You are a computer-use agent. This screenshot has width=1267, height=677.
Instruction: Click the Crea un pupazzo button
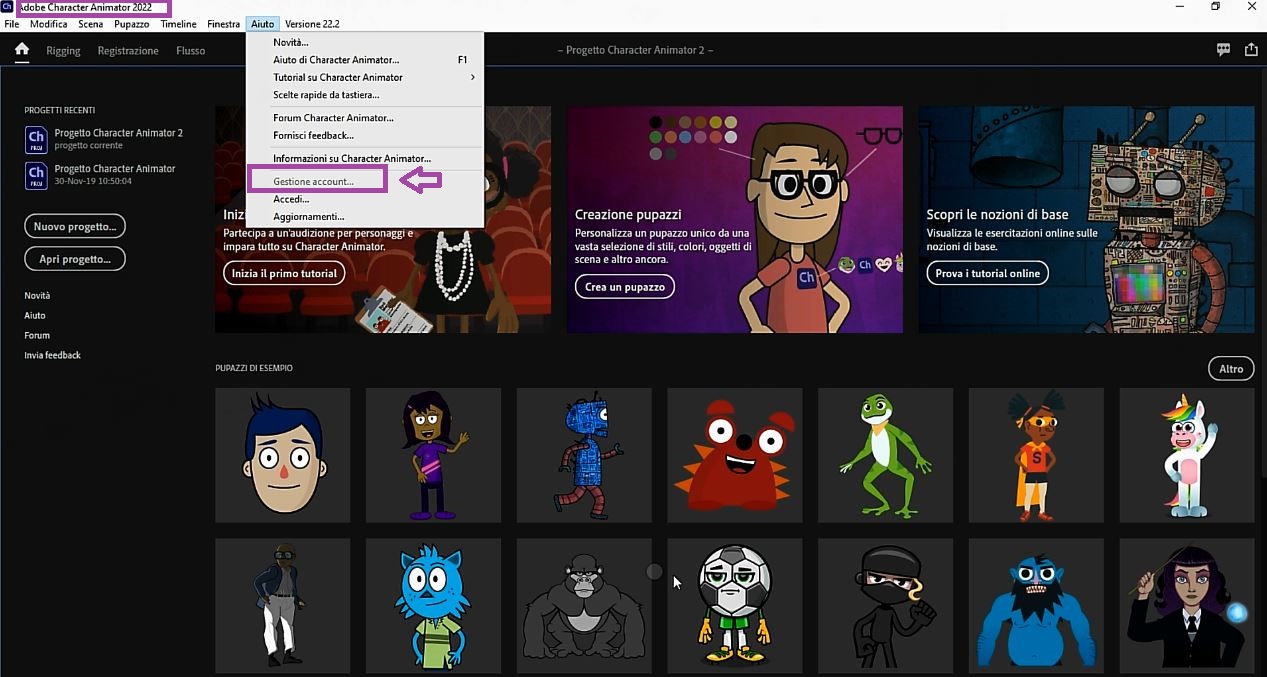(624, 286)
